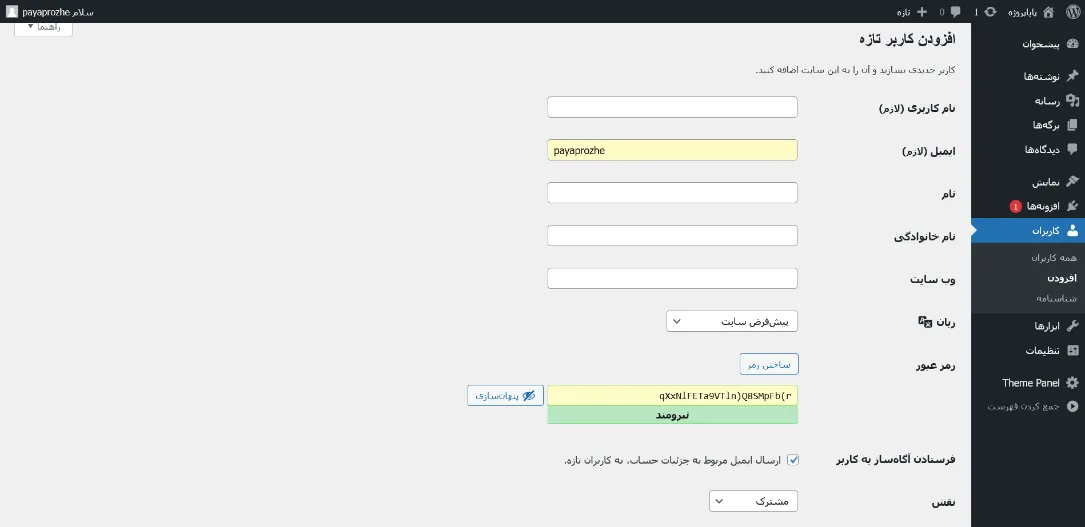Open the comments bubble icon in admin bar
Screen dimensions: 1085x527
pyautogui.click(x=956, y=12)
